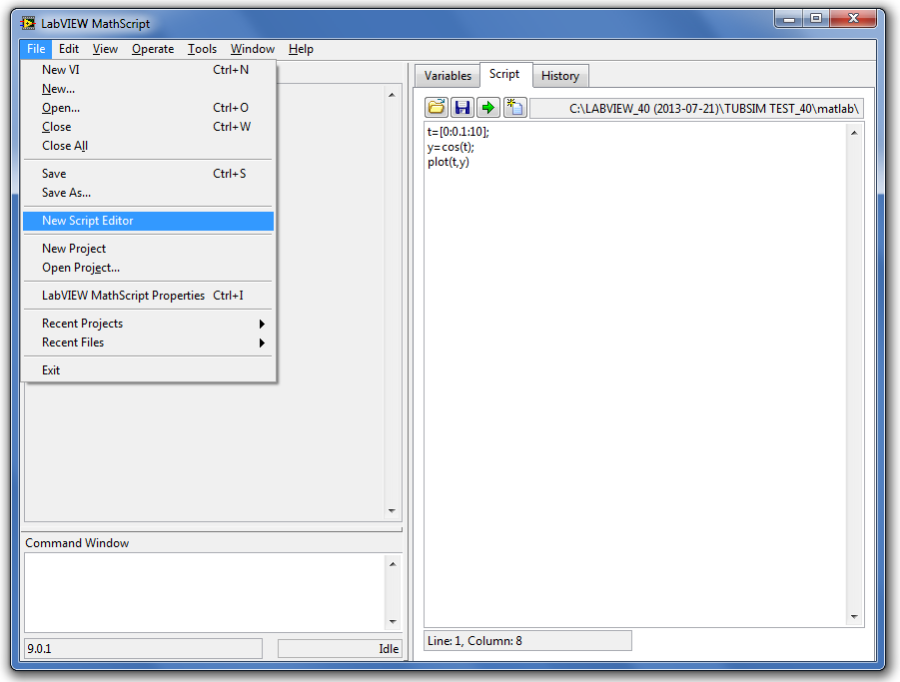Click the new script icon beside the green arrow

514,107
